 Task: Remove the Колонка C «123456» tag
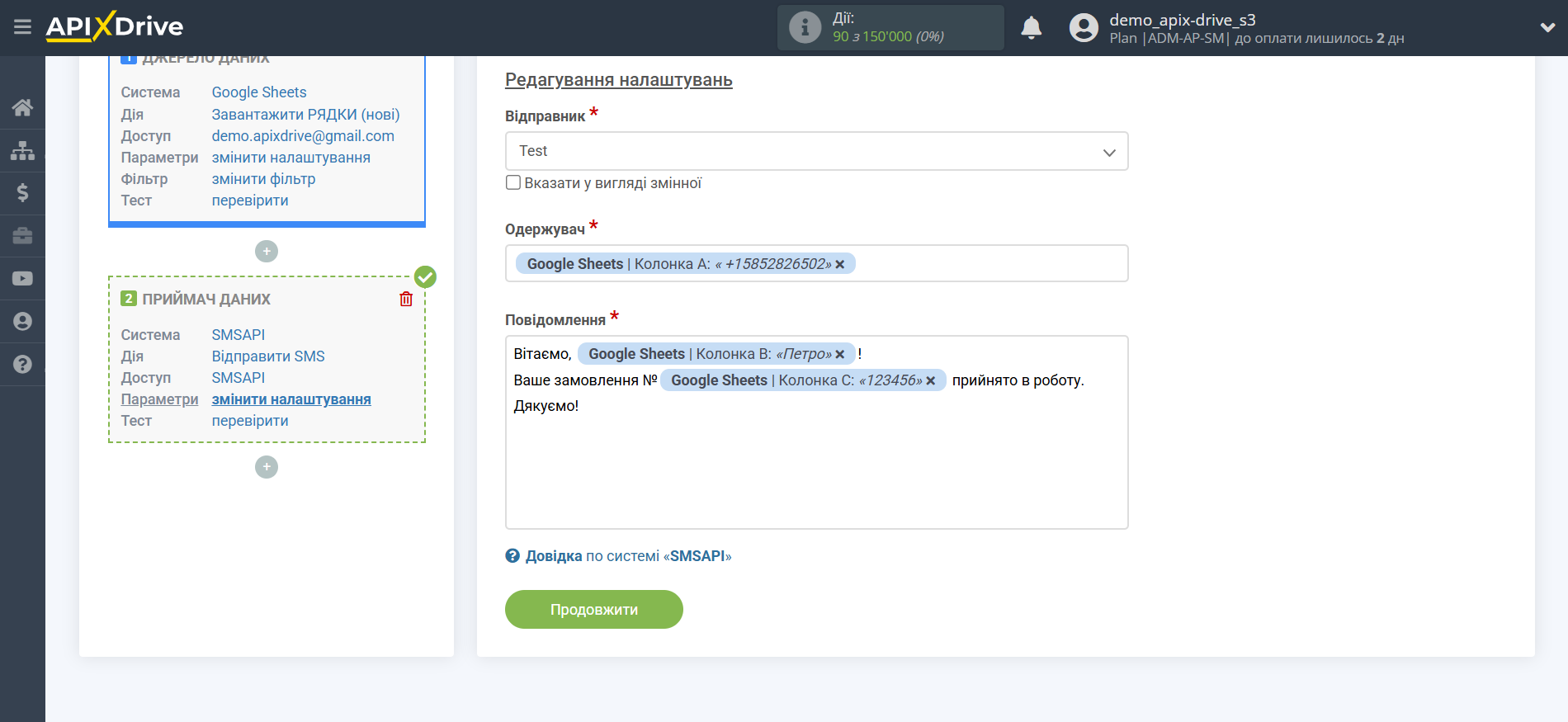point(931,380)
